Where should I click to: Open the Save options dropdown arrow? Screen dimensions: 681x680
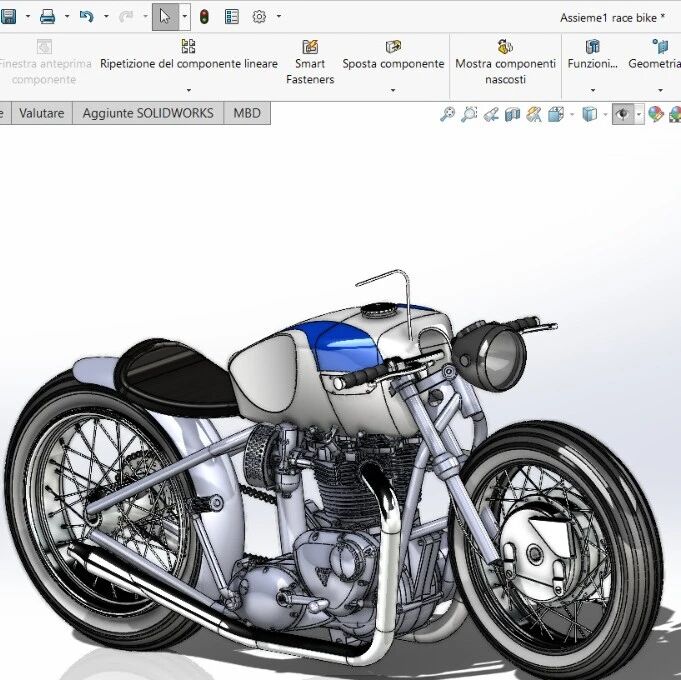[28, 17]
